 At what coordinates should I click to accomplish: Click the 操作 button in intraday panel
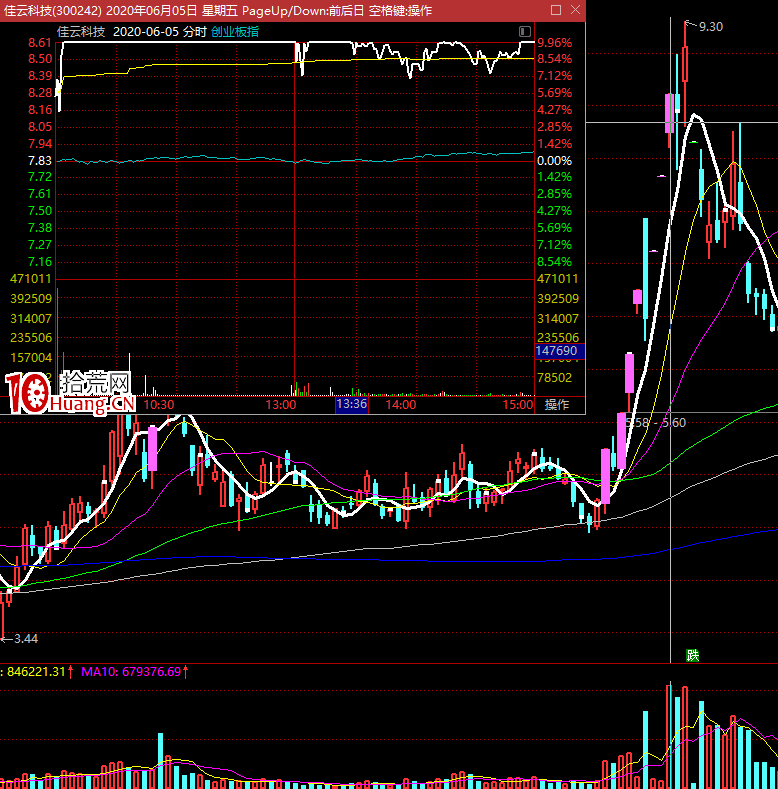557,405
